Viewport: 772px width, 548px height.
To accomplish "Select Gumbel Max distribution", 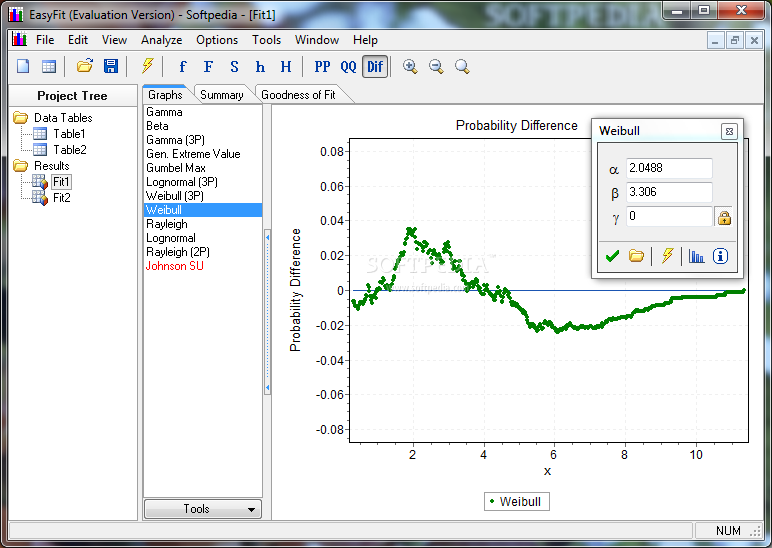I will coord(203,168).
